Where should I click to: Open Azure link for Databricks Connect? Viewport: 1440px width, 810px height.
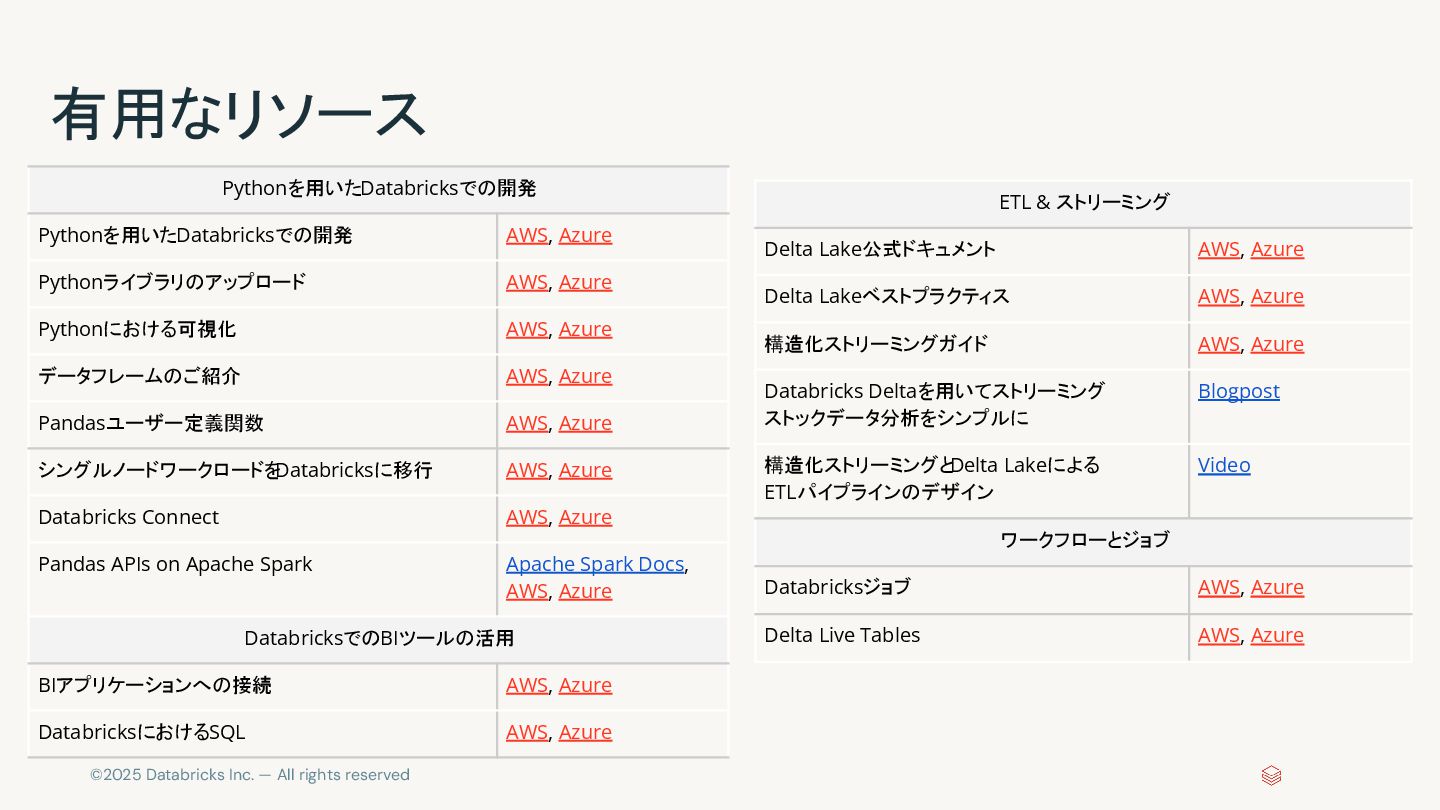[x=585, y=517]
